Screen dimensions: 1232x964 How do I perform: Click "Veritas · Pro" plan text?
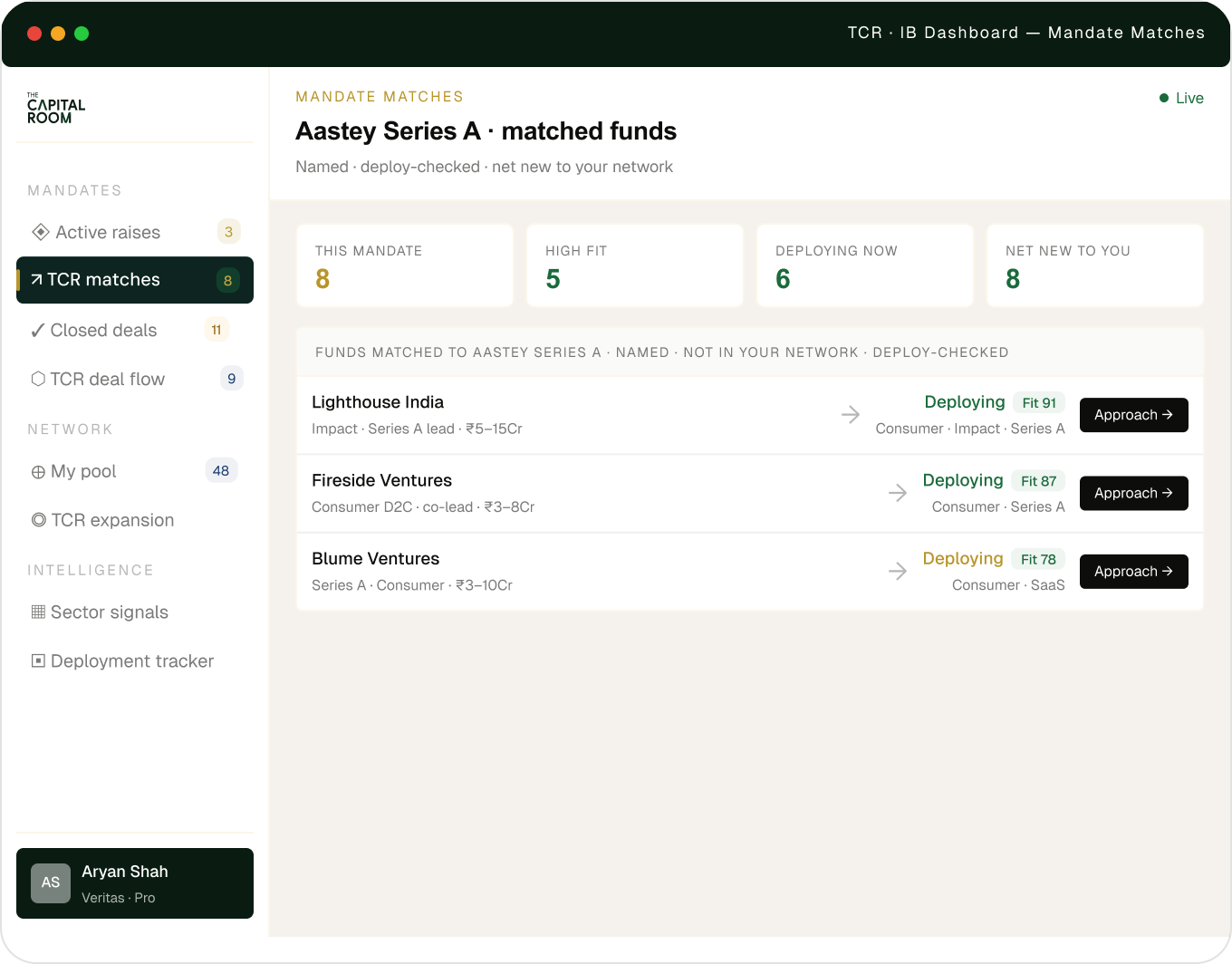tap(119, 898)
